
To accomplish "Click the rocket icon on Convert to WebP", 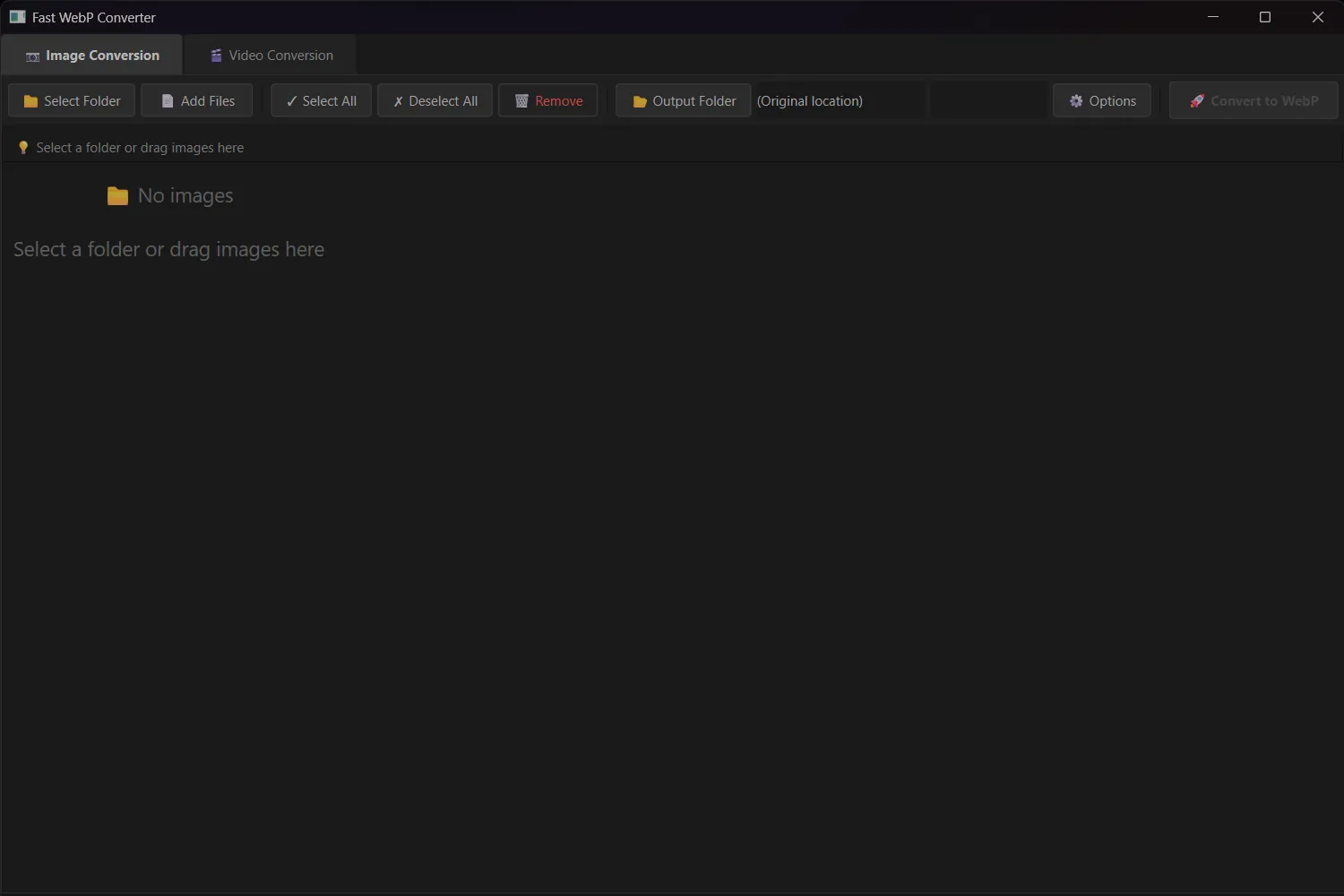I will (x=1196, y=100).
